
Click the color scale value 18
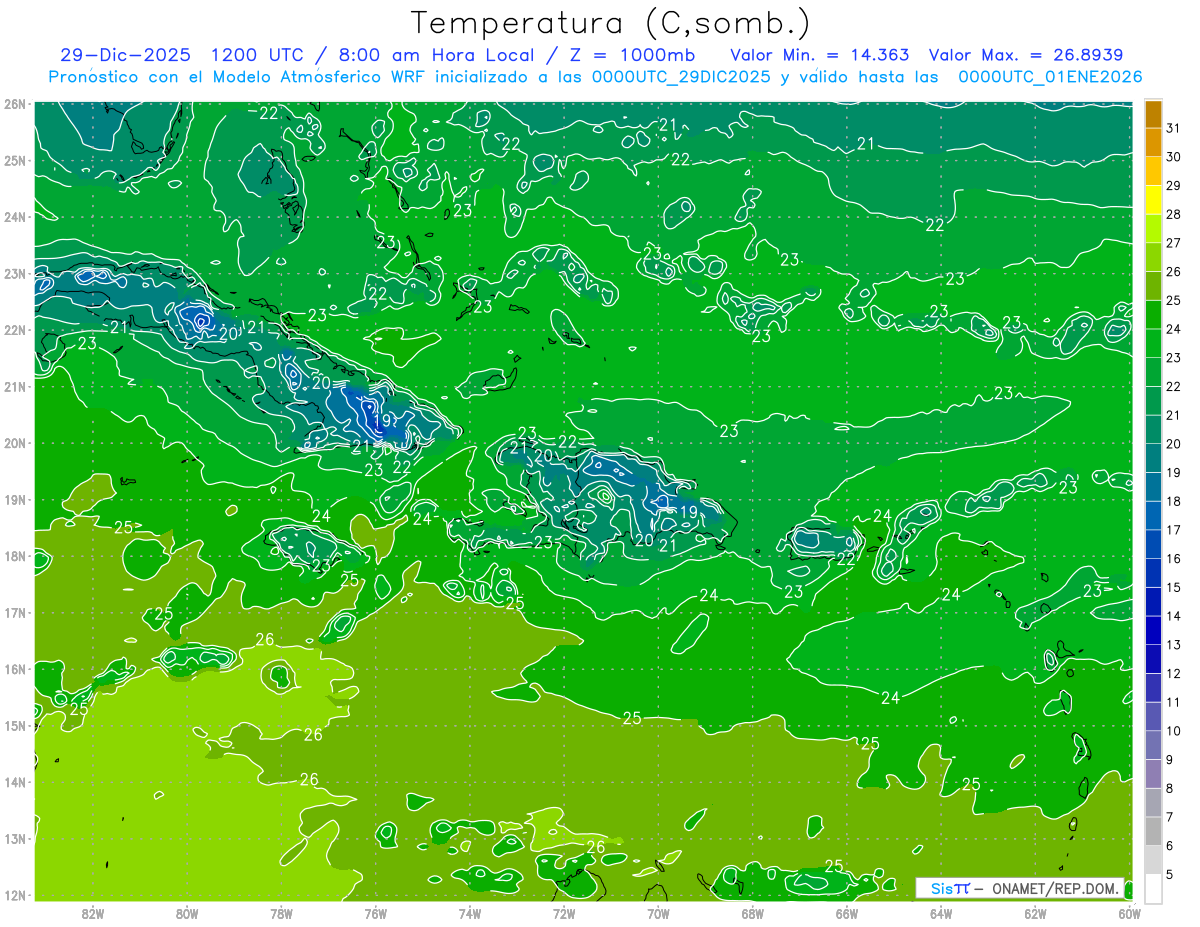pyautogui.click(x=1174, y=501)
